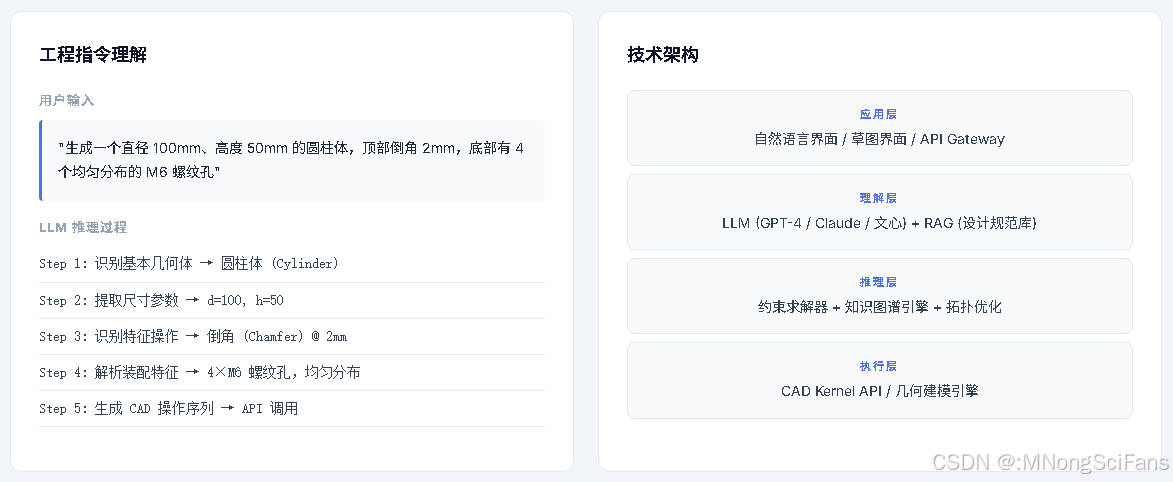Click Step 5 生成 CAD 操作序列 row
The height and width of the screenshot is (482, 1173).
tap(292, 409)
